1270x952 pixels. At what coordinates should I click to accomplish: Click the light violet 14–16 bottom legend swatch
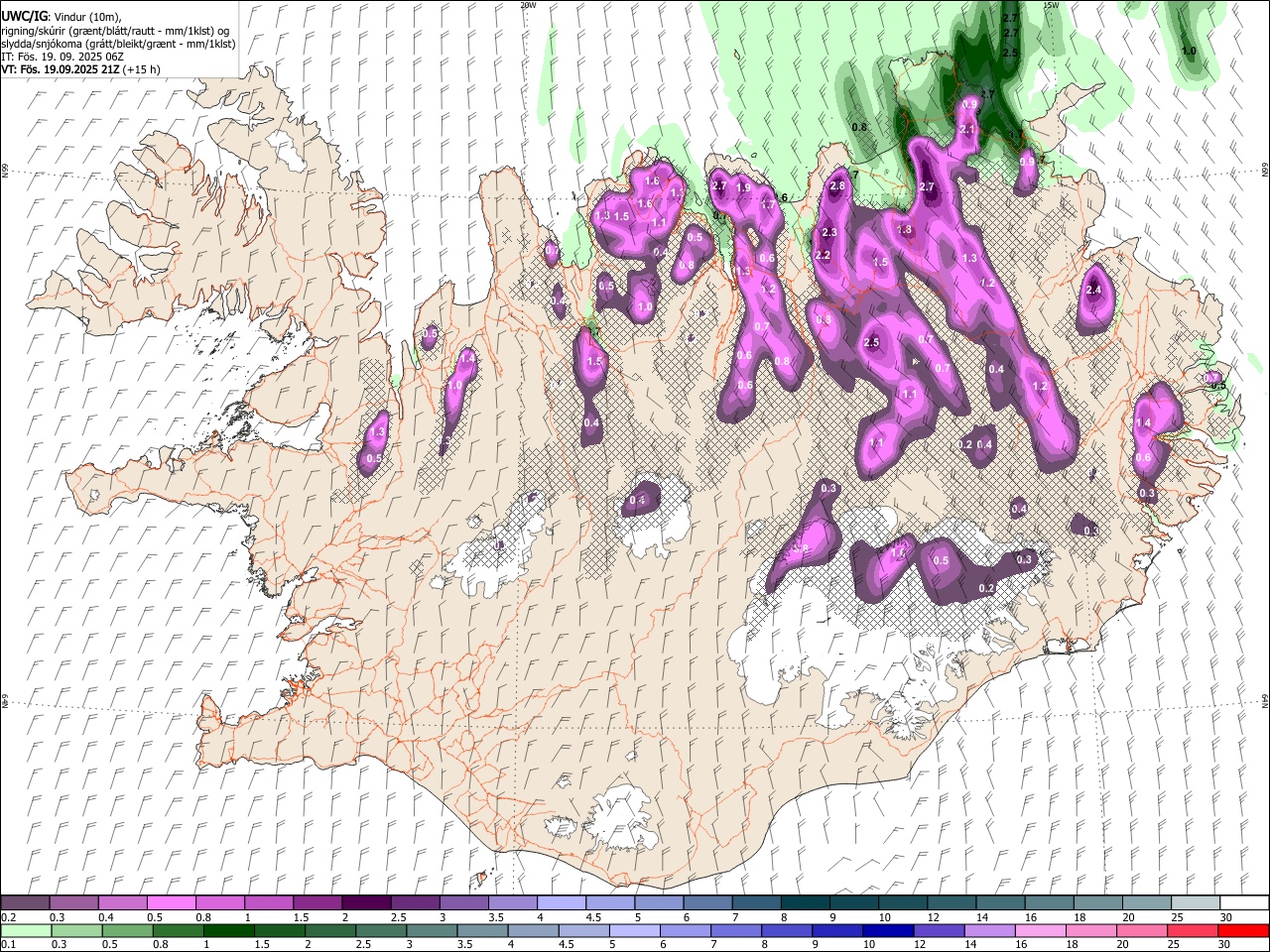click(990, 931)
